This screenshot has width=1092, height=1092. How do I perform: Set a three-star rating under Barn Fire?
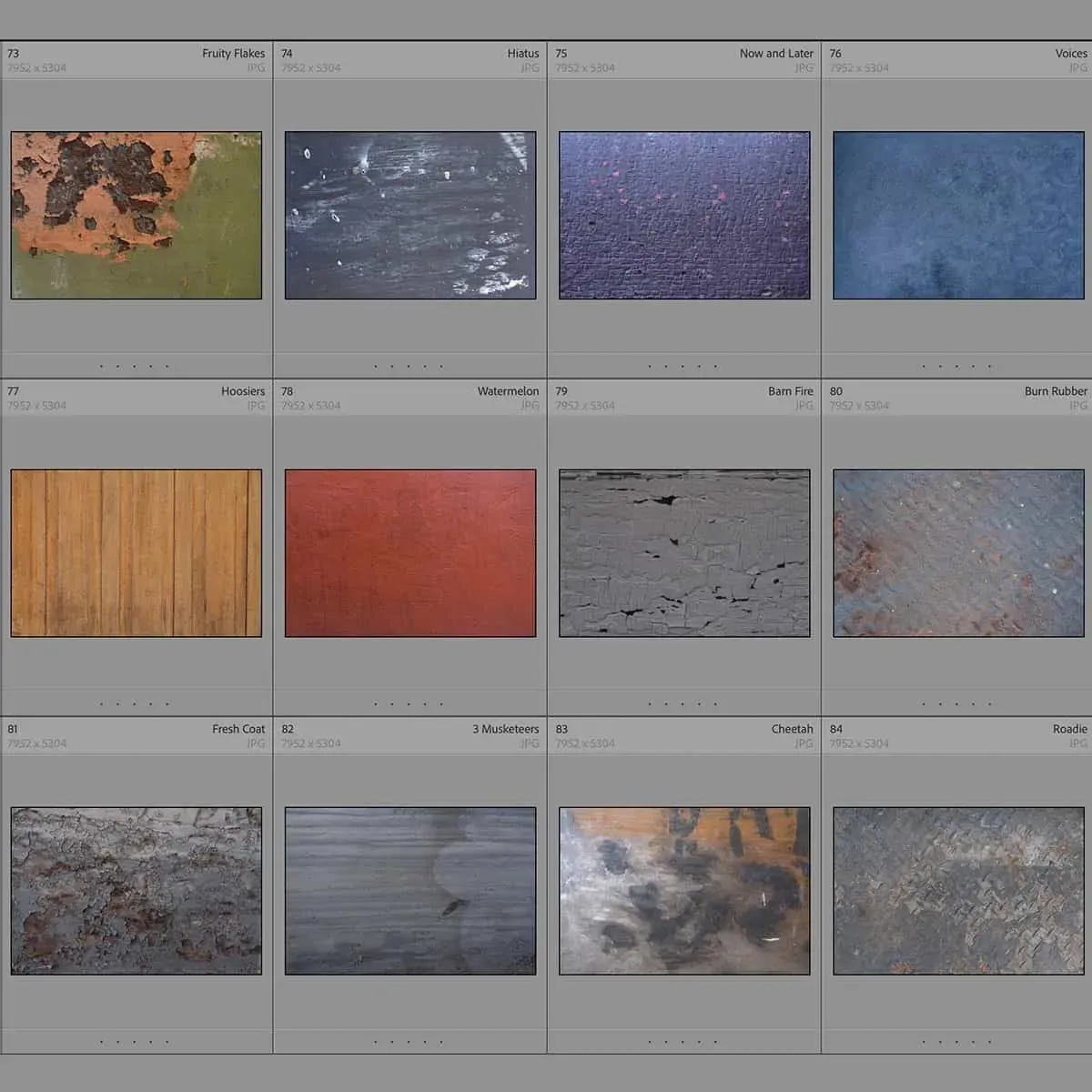pos(682,703)
